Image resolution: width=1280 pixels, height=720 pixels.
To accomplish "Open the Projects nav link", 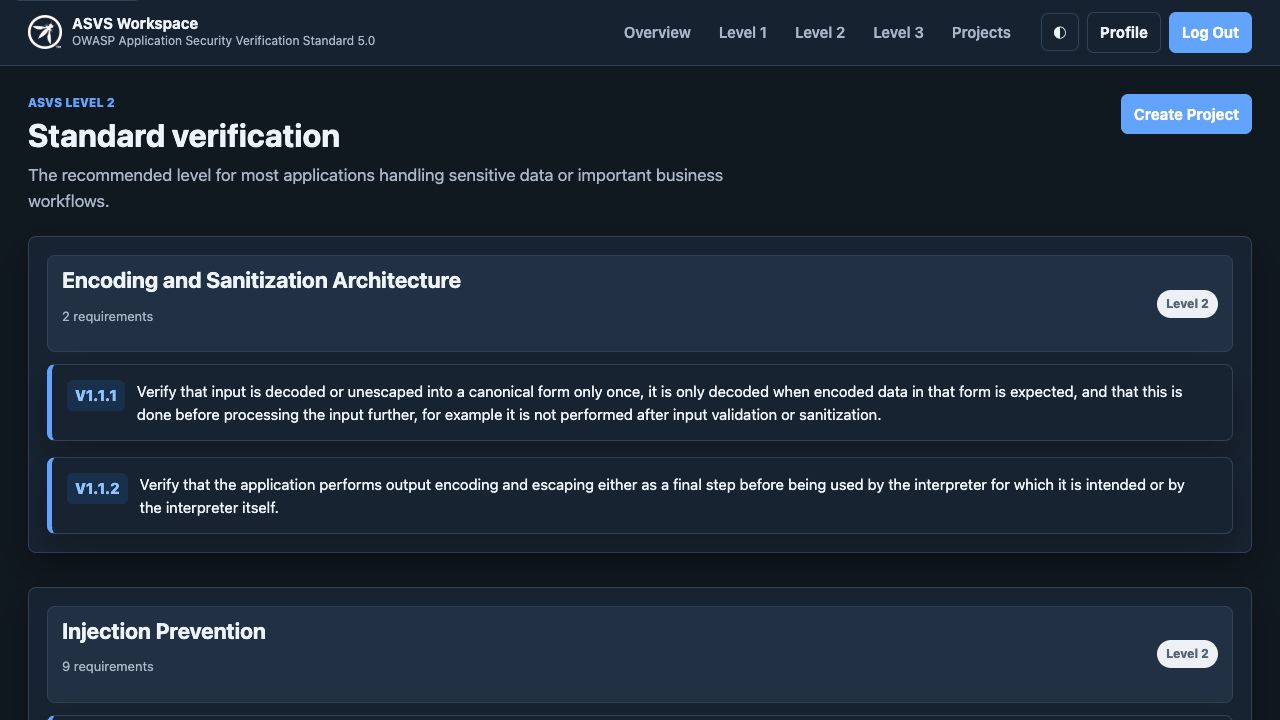I will 981,32.
